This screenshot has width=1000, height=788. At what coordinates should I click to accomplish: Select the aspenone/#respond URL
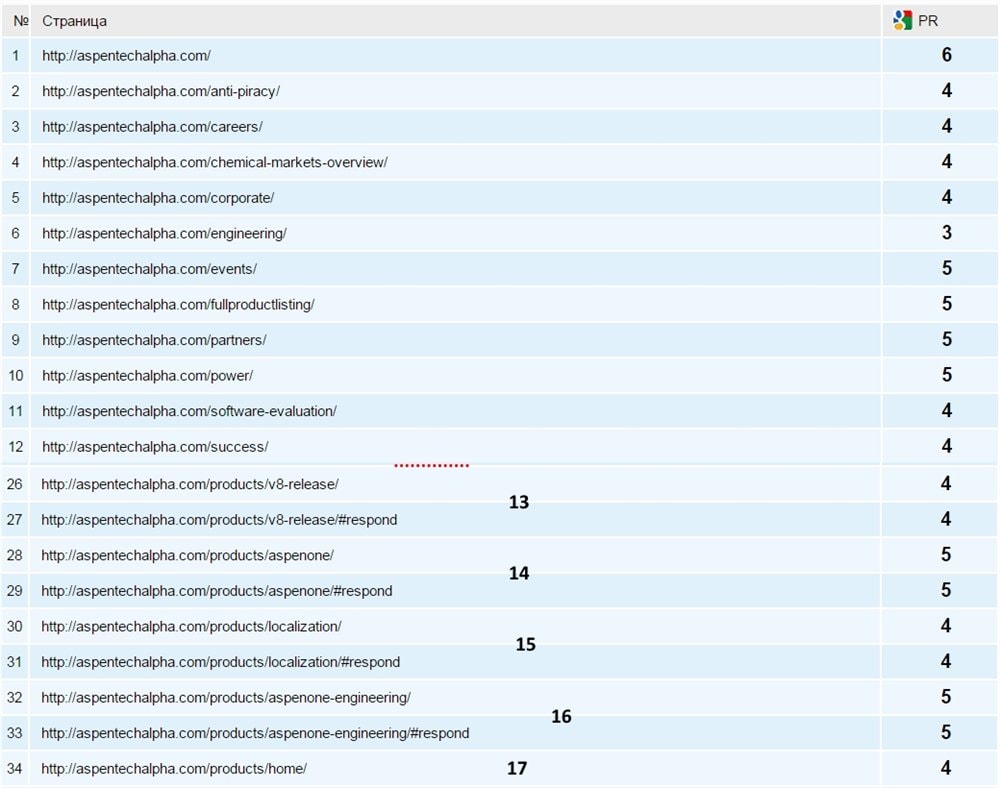coord(217,591)
